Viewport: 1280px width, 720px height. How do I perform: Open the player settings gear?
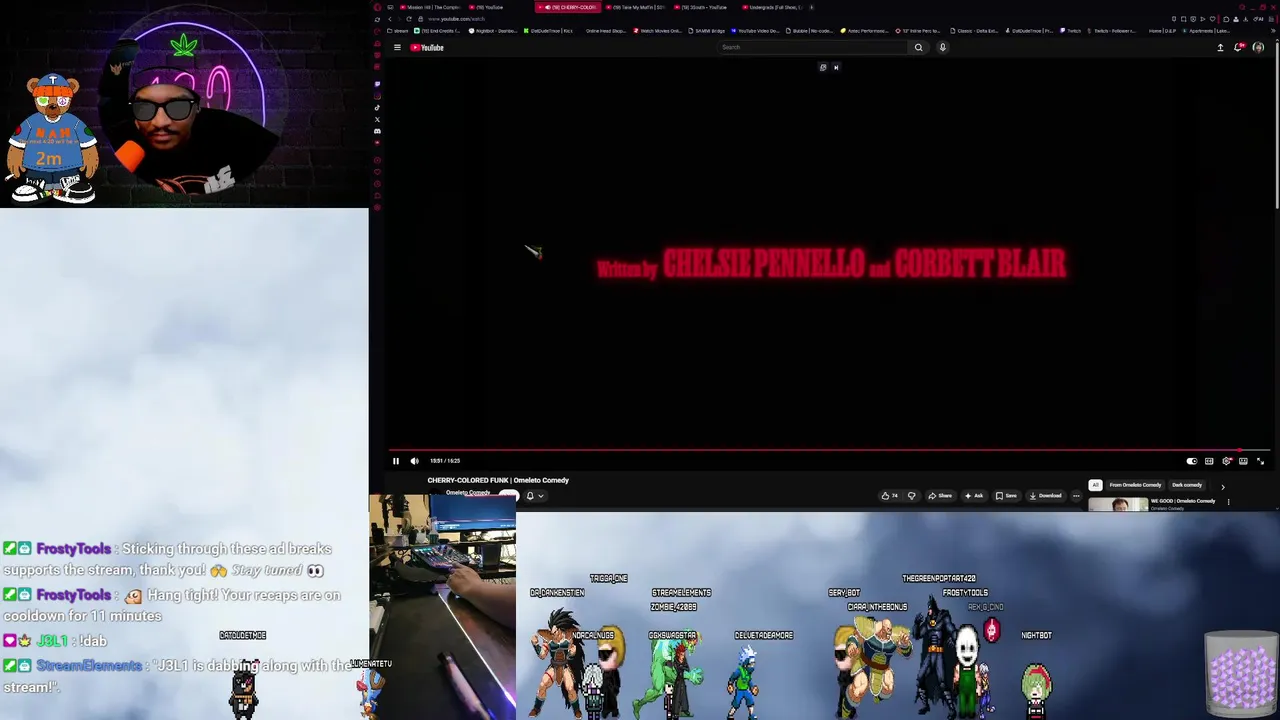(x=1226, y=461)
